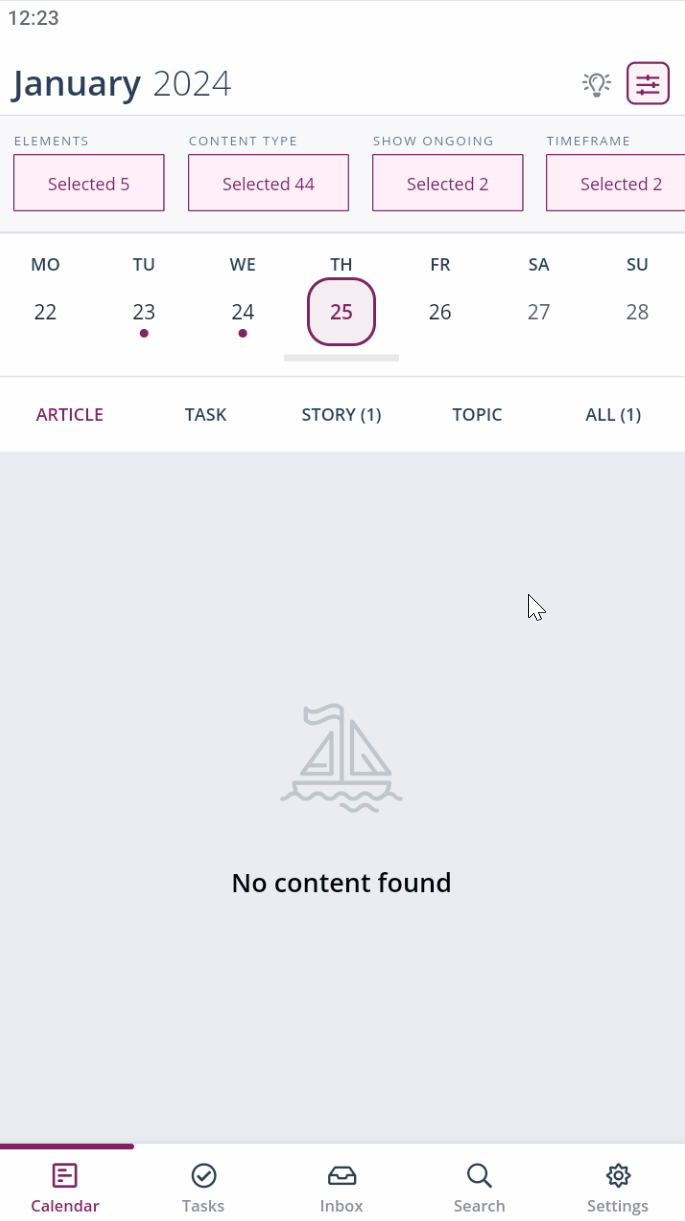The width and height of the screenshot is (685, 1221).
Task: Expand the Show Ongoing filter dropdown
Action: [x=447, y=183]
